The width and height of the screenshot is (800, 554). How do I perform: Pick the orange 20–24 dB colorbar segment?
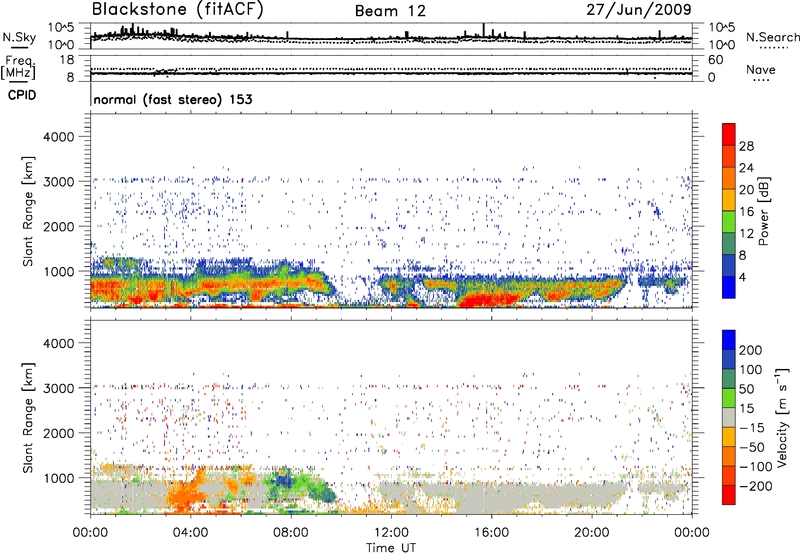pos(729,178)
